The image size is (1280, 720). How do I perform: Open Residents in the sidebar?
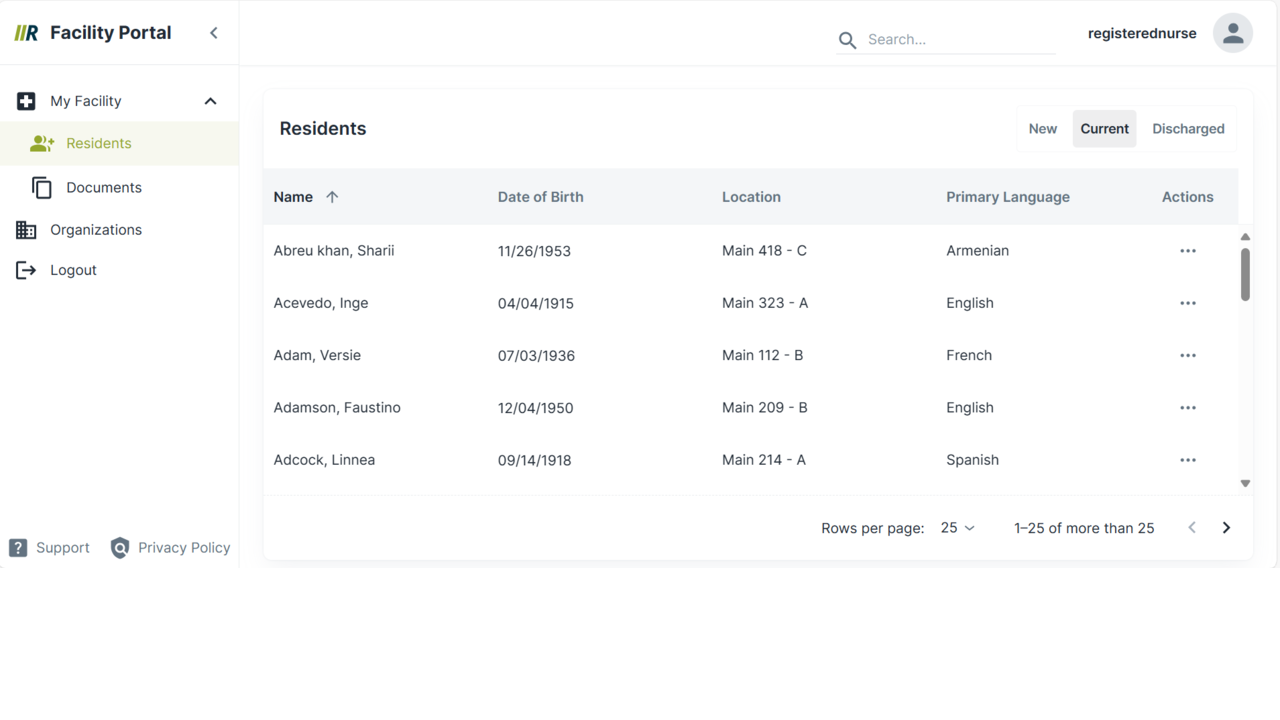[119, 144]
